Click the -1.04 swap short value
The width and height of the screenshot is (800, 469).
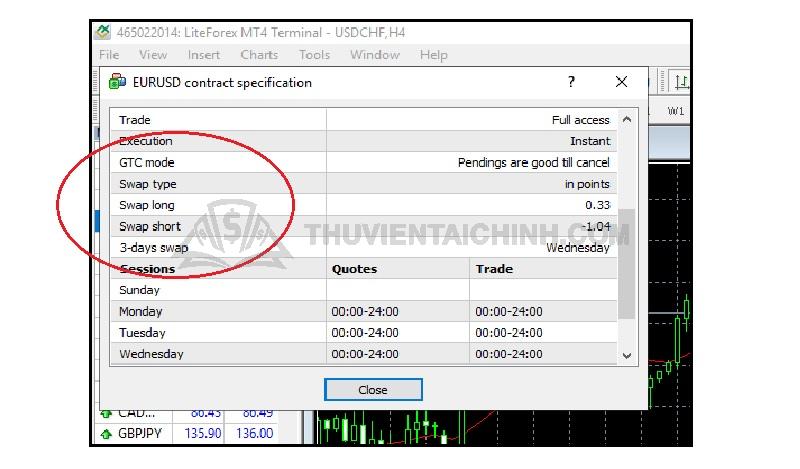(x=595, y=226)
